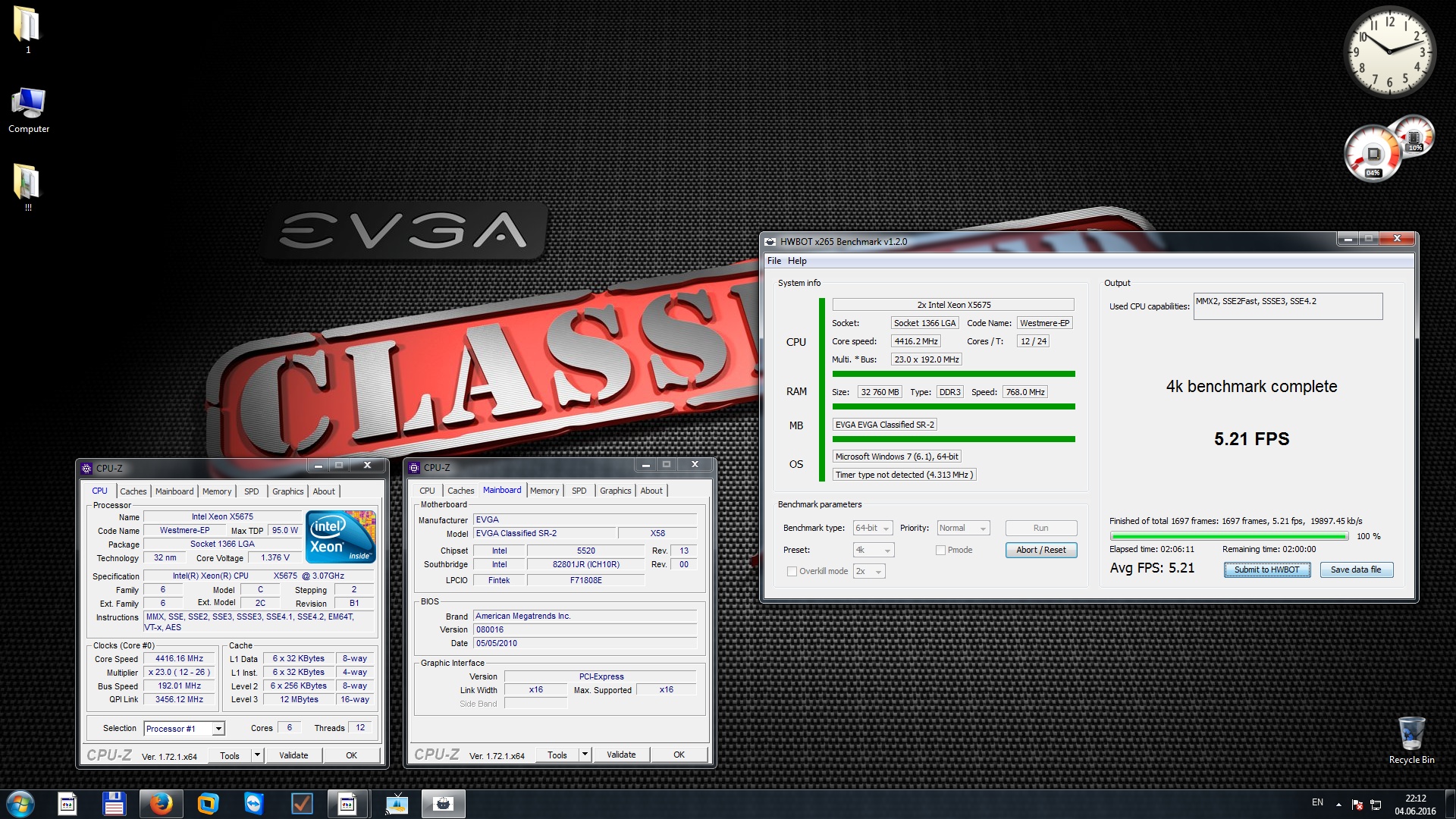Click OK in the left CPU-Z window

click(x=351, y=755)
